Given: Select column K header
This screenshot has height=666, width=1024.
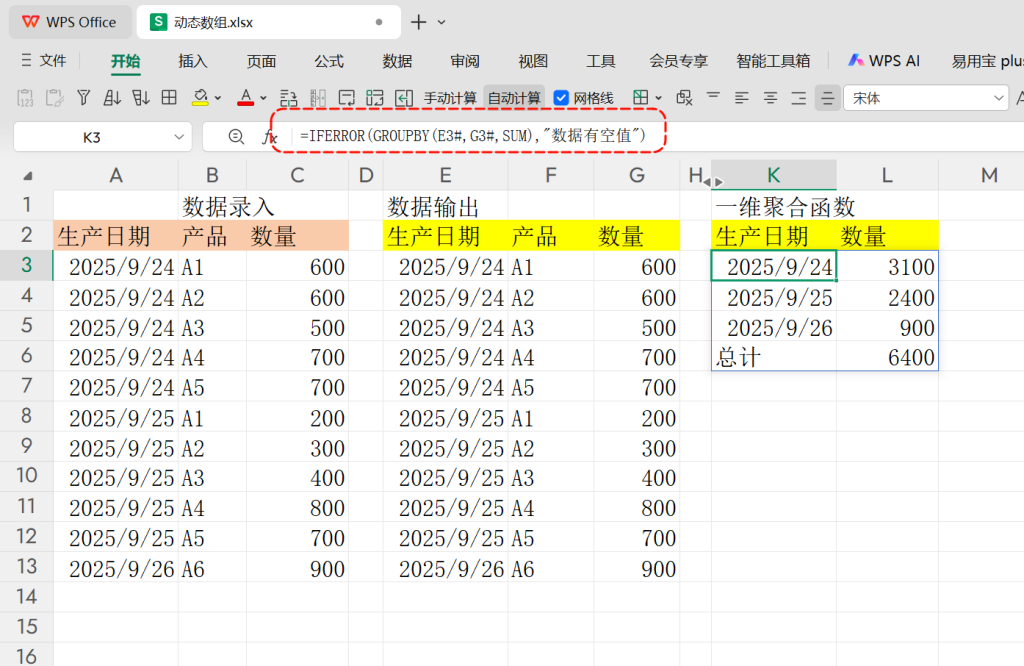Looking at the screenshot, I should [x=773, y=175].
